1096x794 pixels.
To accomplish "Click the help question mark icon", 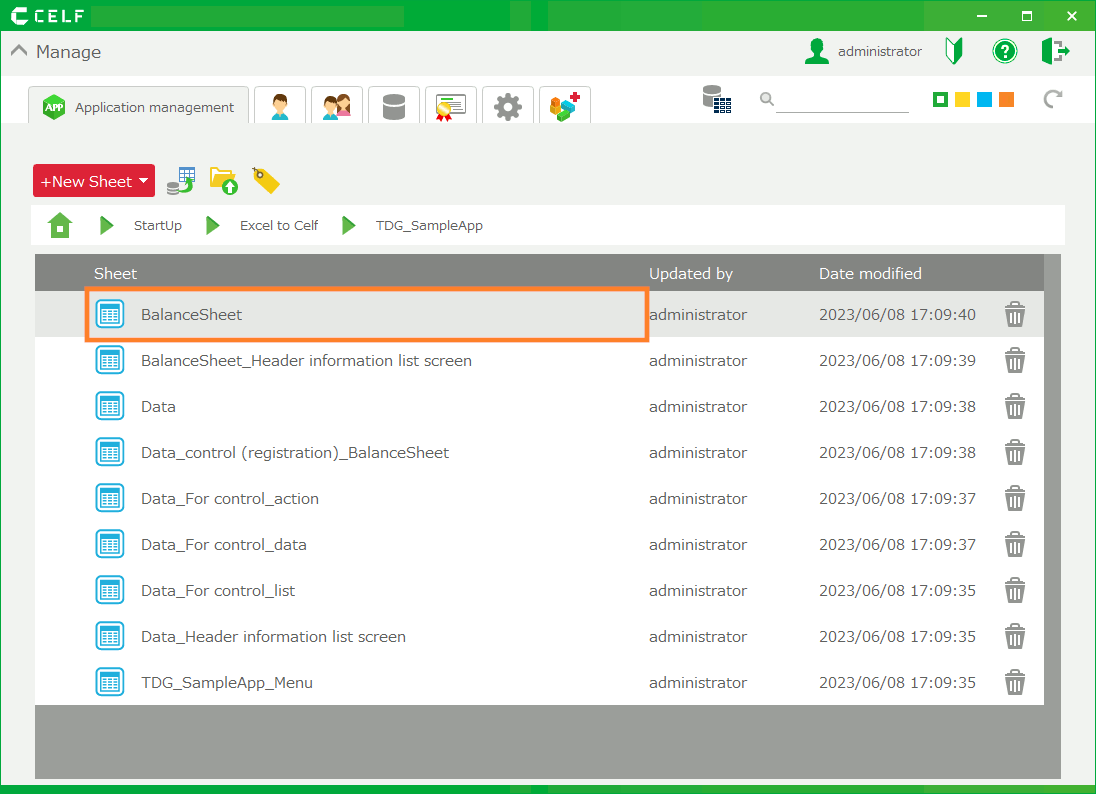I will (1004, 51).
